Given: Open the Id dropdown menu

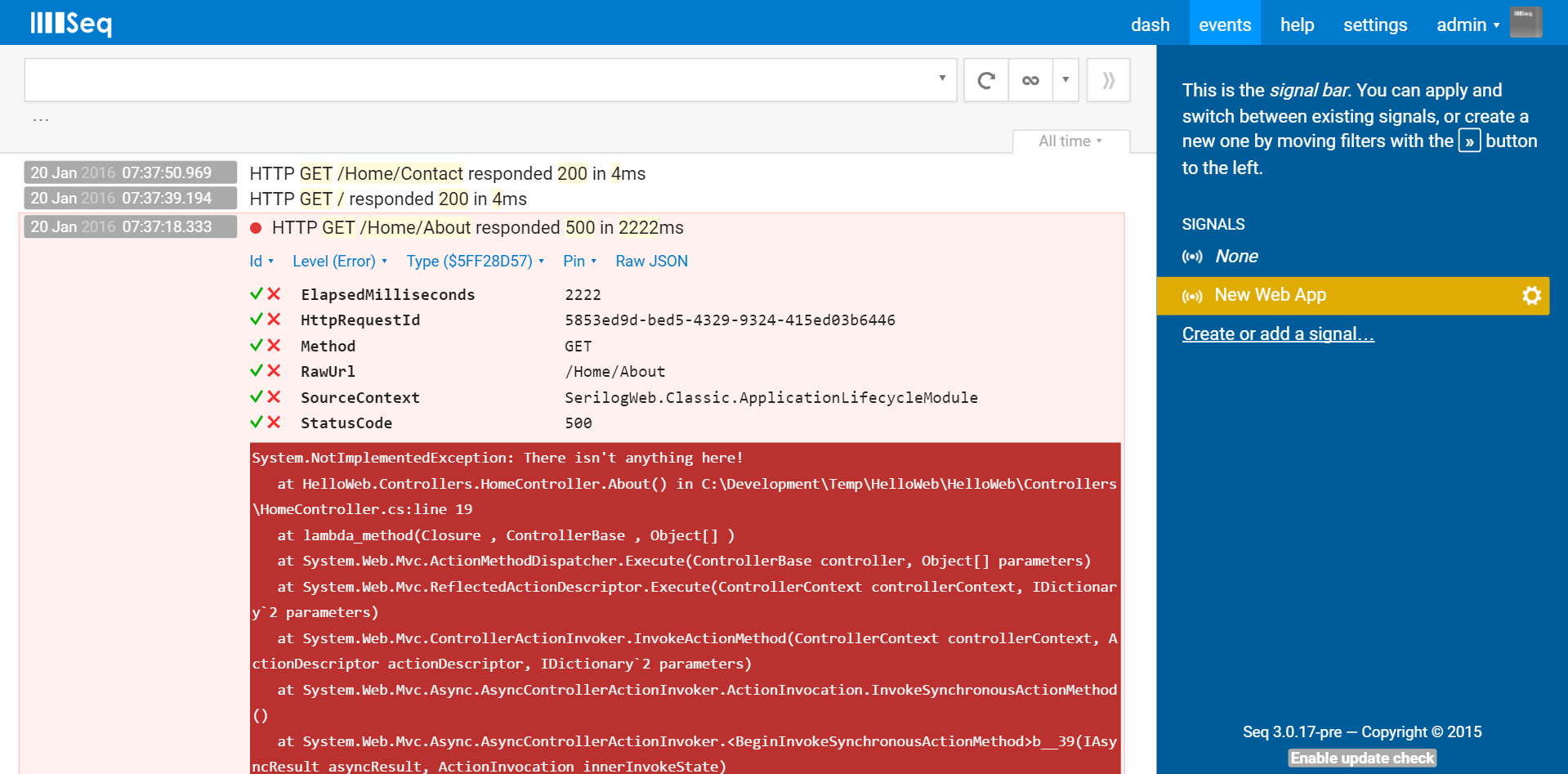Looking at the screenshot, I should 261,261.
